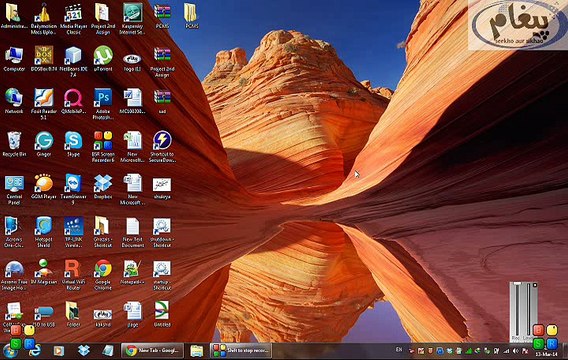Select the New Microsoft Excel file
Screen dimensions: 568x360
pos(133,146)
